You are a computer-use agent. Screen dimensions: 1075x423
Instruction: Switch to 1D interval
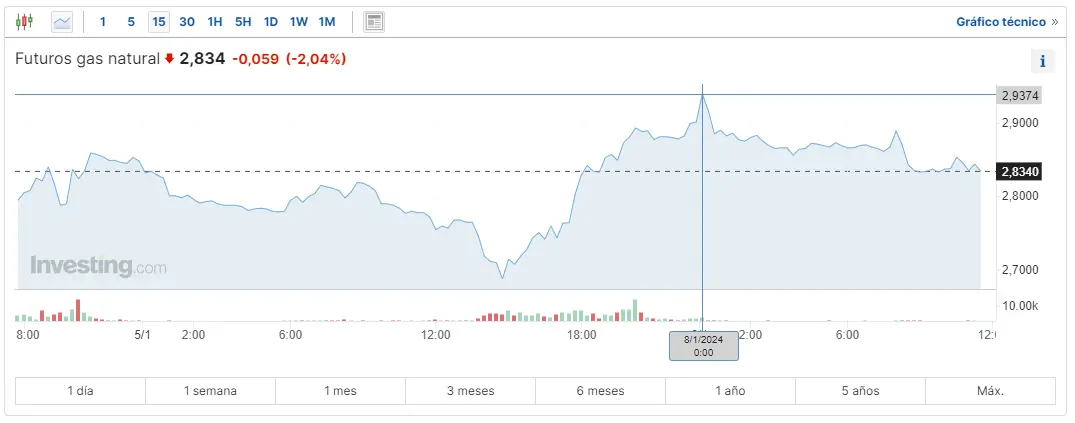[271, 21]
